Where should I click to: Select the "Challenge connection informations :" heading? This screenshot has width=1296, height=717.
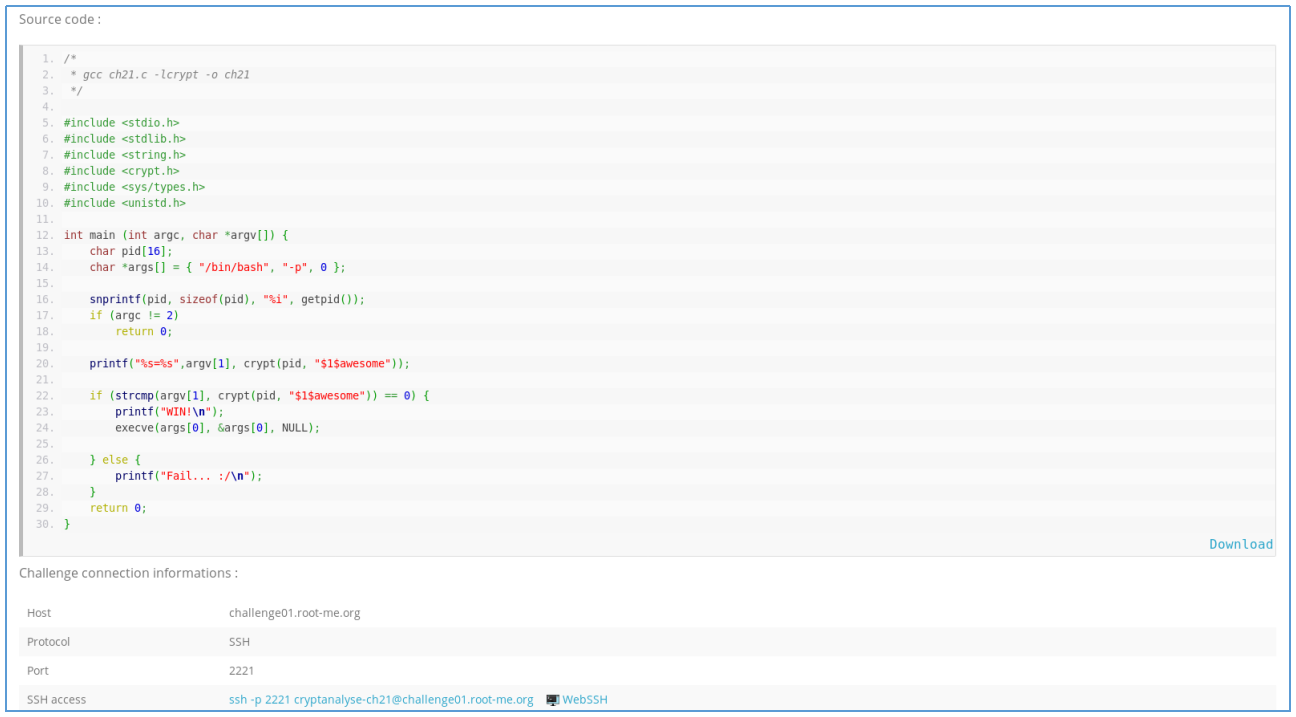128,573
